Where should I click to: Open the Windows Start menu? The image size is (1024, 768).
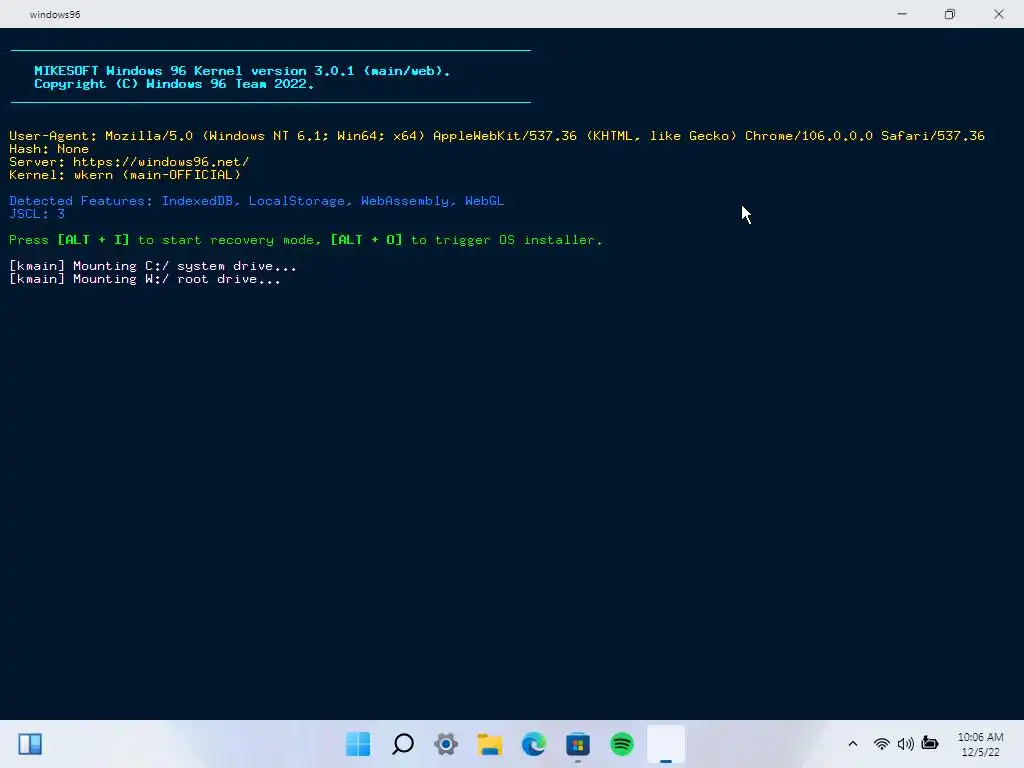[x=358, y=744]
